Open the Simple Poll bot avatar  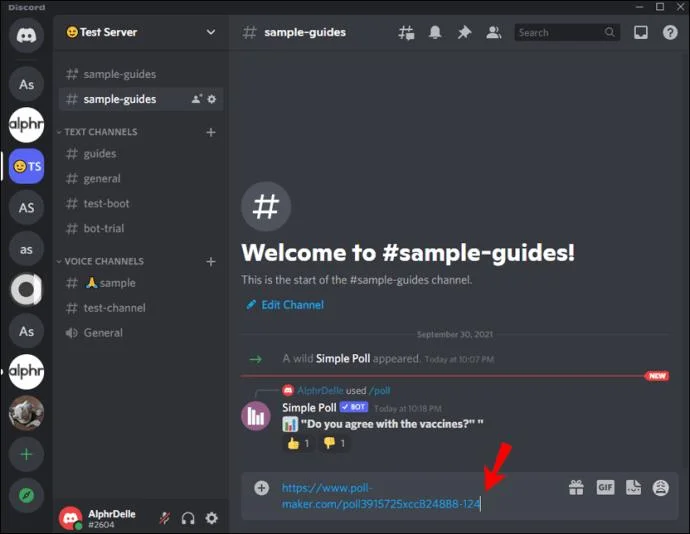tap(256, 416)
